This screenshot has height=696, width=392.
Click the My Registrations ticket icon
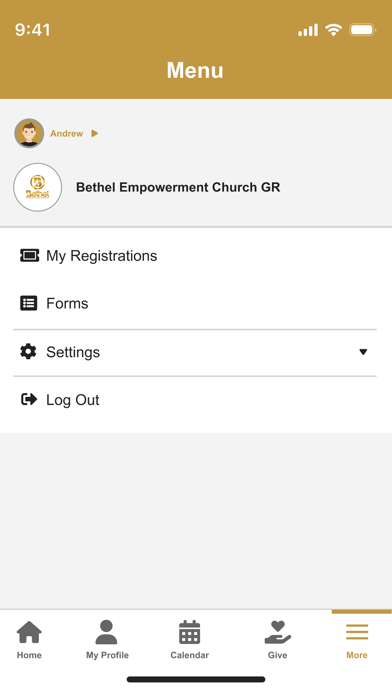coord(29,255)
